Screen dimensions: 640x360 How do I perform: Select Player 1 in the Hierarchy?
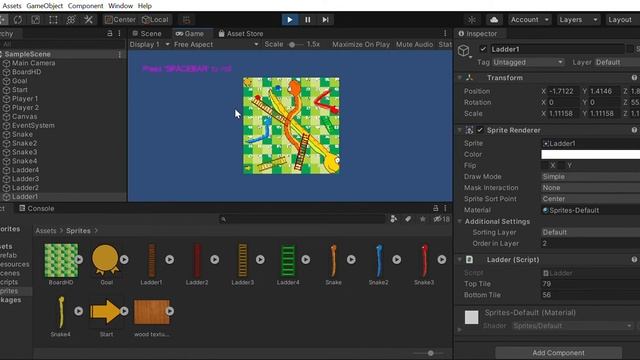click(x=25, y=99)
